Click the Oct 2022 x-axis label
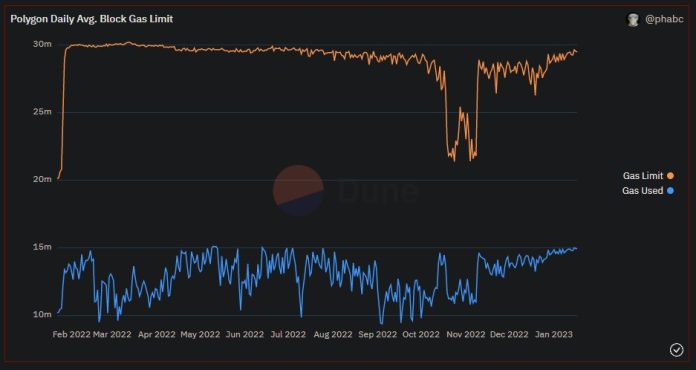The height and width of the screenshot is (370, 696). tap(421, 335)
